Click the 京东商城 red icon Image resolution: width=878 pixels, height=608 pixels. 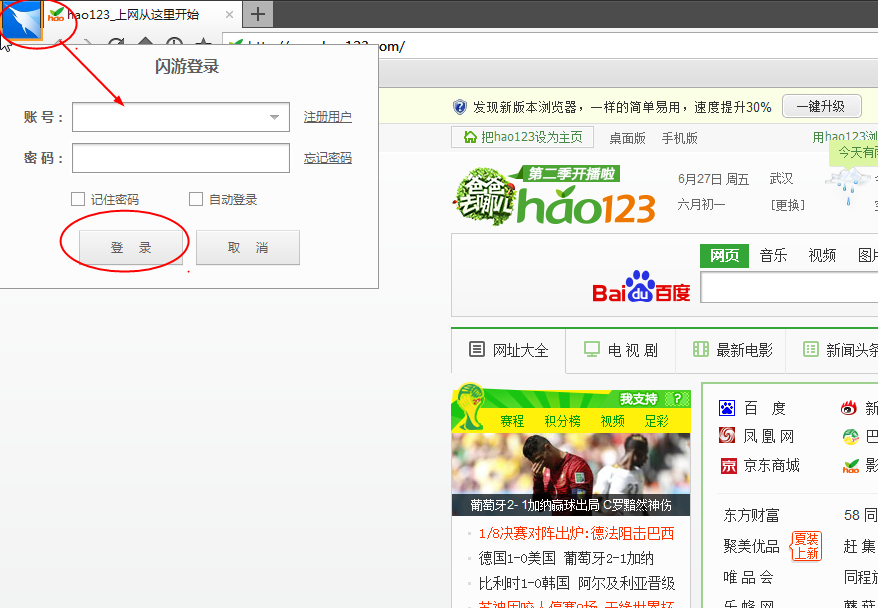728,465
